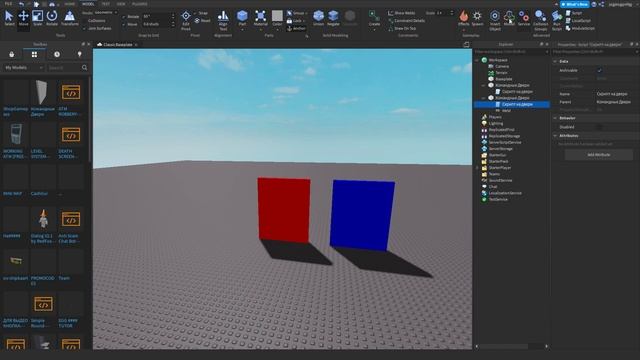Screen dimensions: 640x360
Task: Activate the Transform tool
Action: 70,19
